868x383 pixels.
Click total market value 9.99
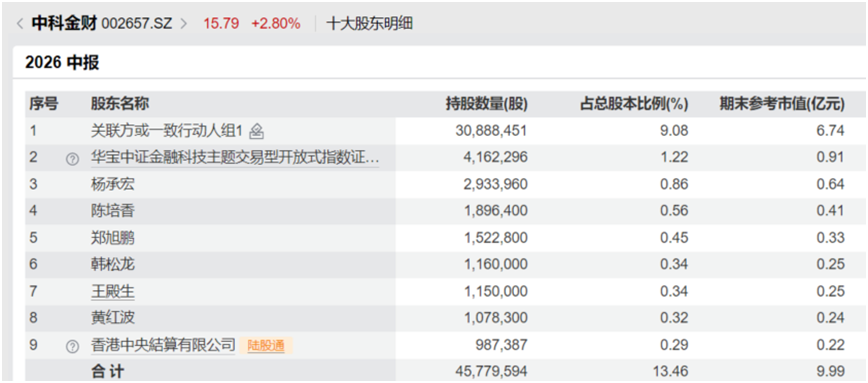(830, 371)
